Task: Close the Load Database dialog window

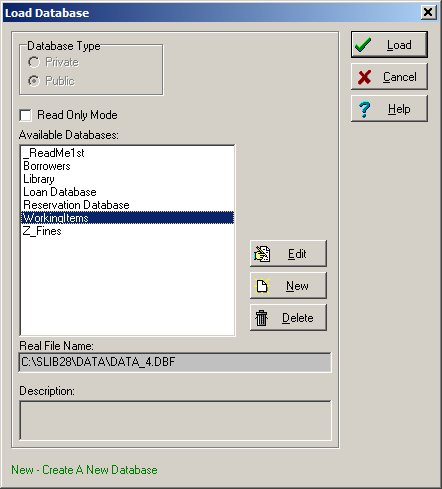Action: pyautogui.click(x=428, y=13)
